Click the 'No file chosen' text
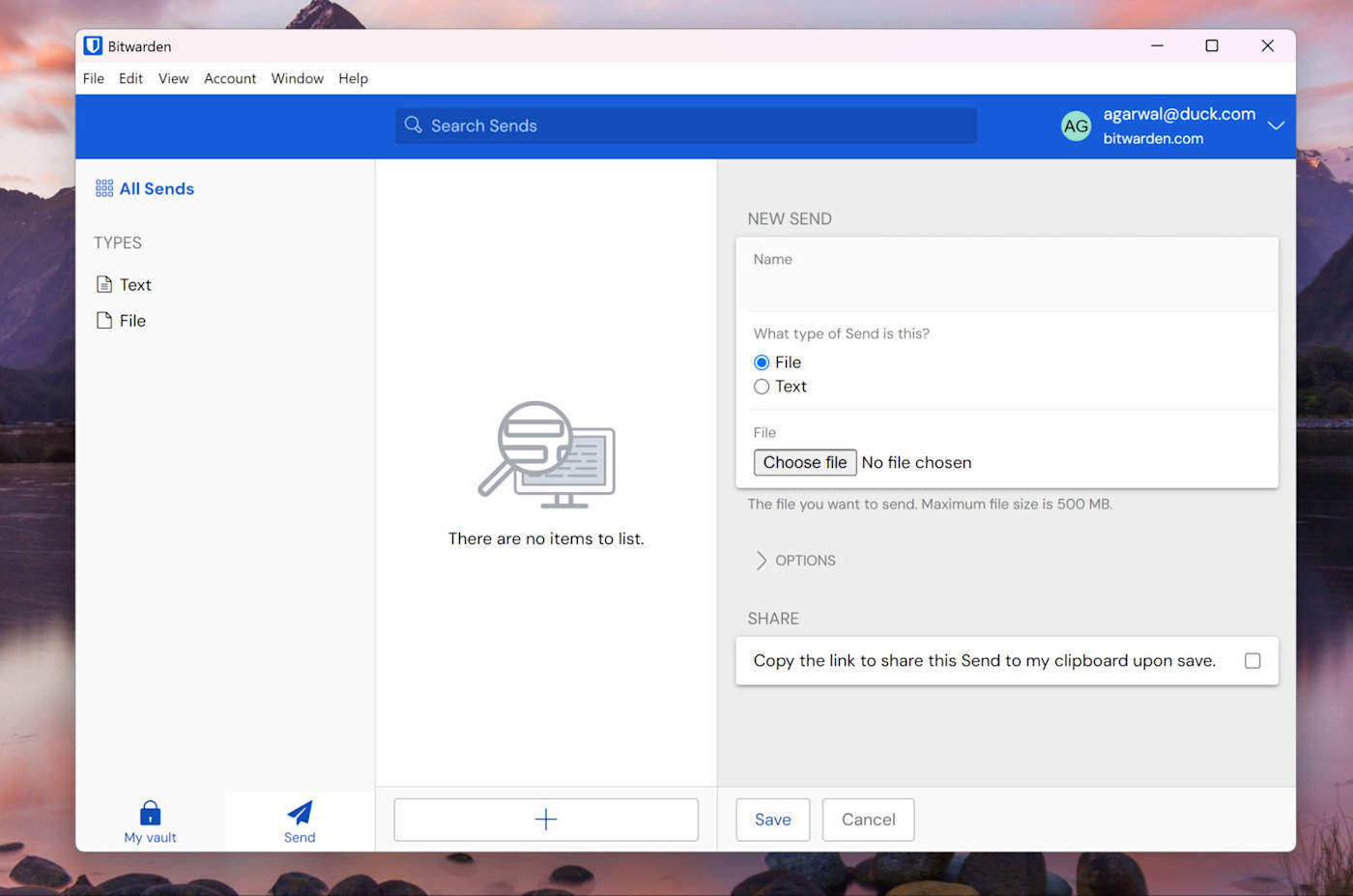The image size is (1353, 896). click(916, 463)
